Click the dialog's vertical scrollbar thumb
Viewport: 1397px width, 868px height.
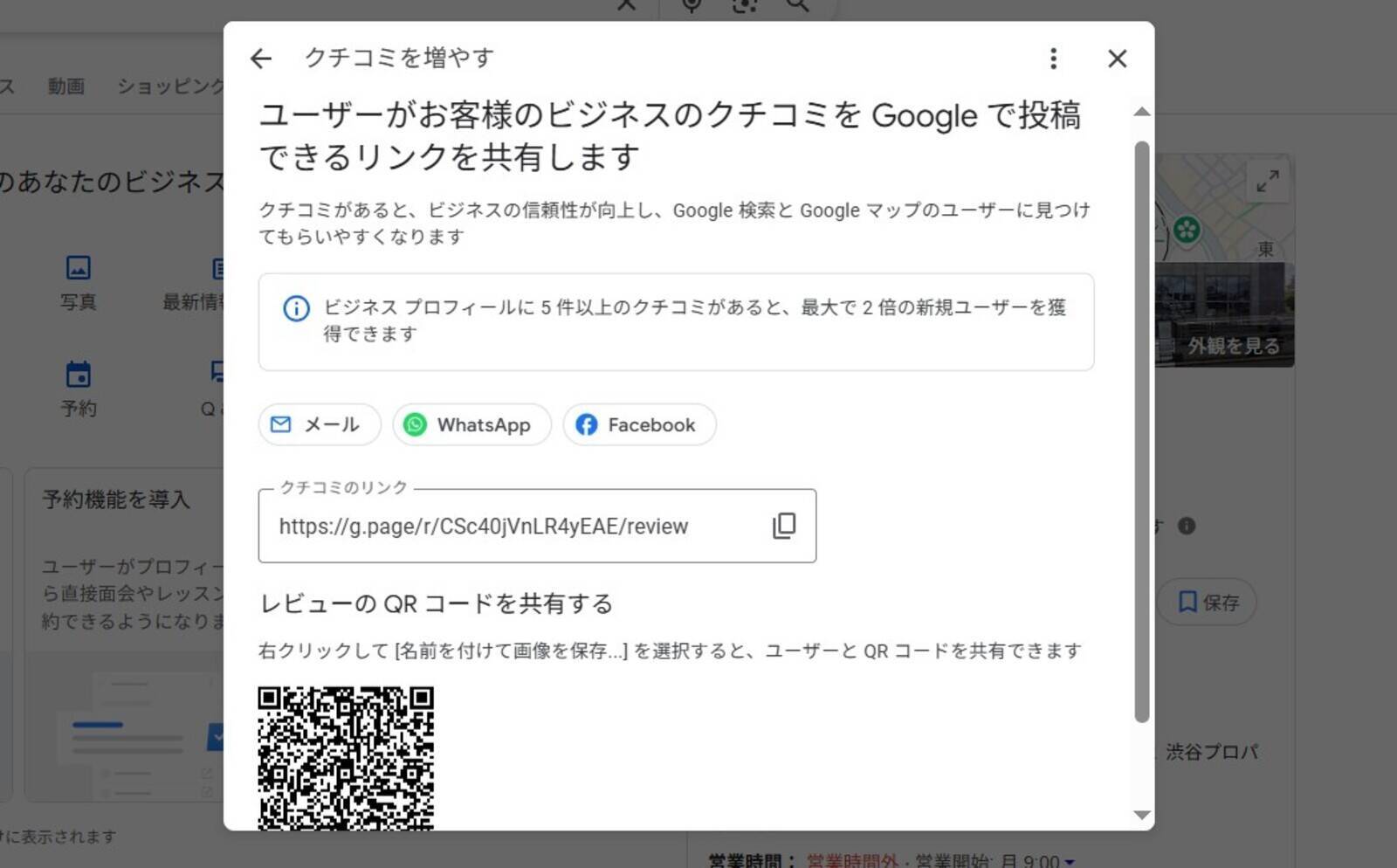[x=1141, y=431]
